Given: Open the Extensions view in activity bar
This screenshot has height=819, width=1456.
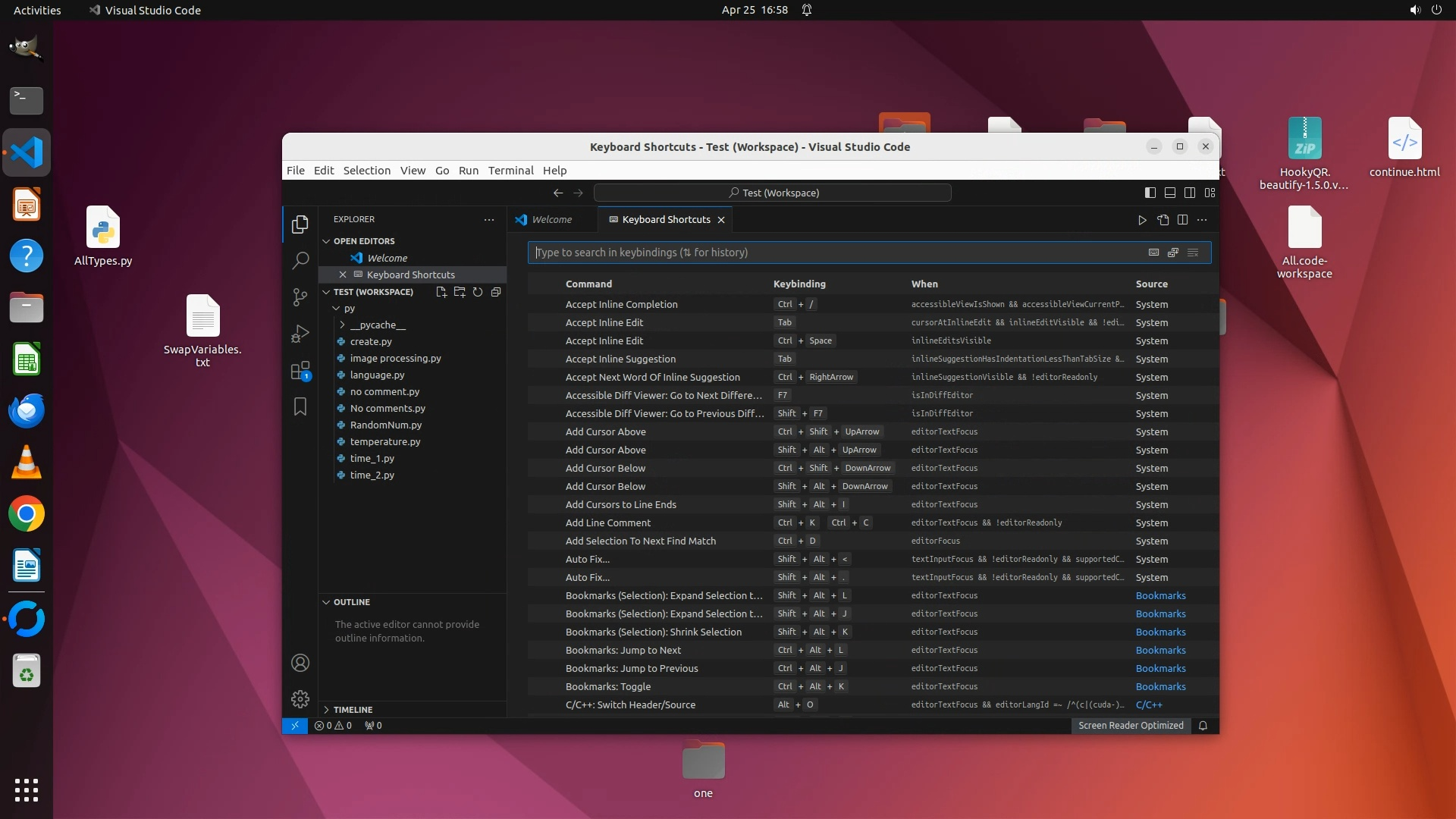Looking at the screenshot, I should click(300, 371).
